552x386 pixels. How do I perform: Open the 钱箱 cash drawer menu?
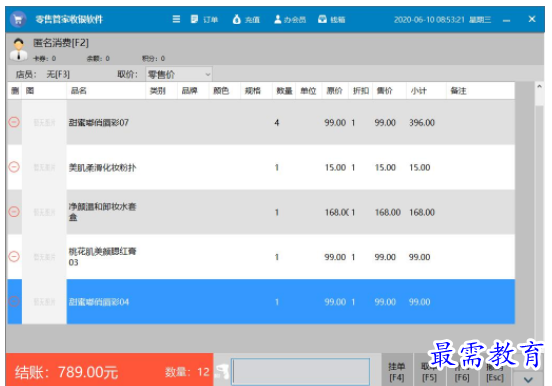[x=332, y=19]
